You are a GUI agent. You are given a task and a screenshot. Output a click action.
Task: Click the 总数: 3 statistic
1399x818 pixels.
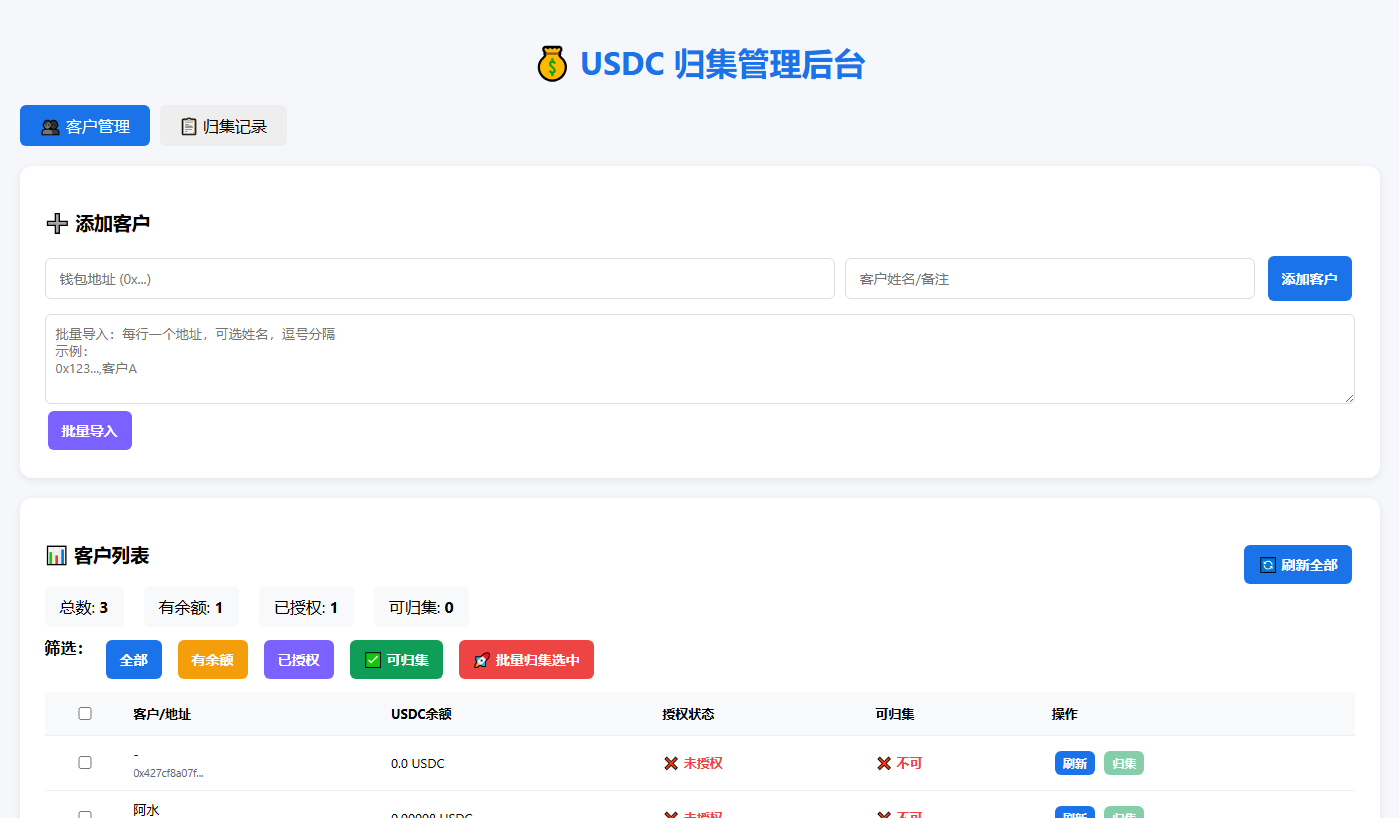tap(84, 607)
